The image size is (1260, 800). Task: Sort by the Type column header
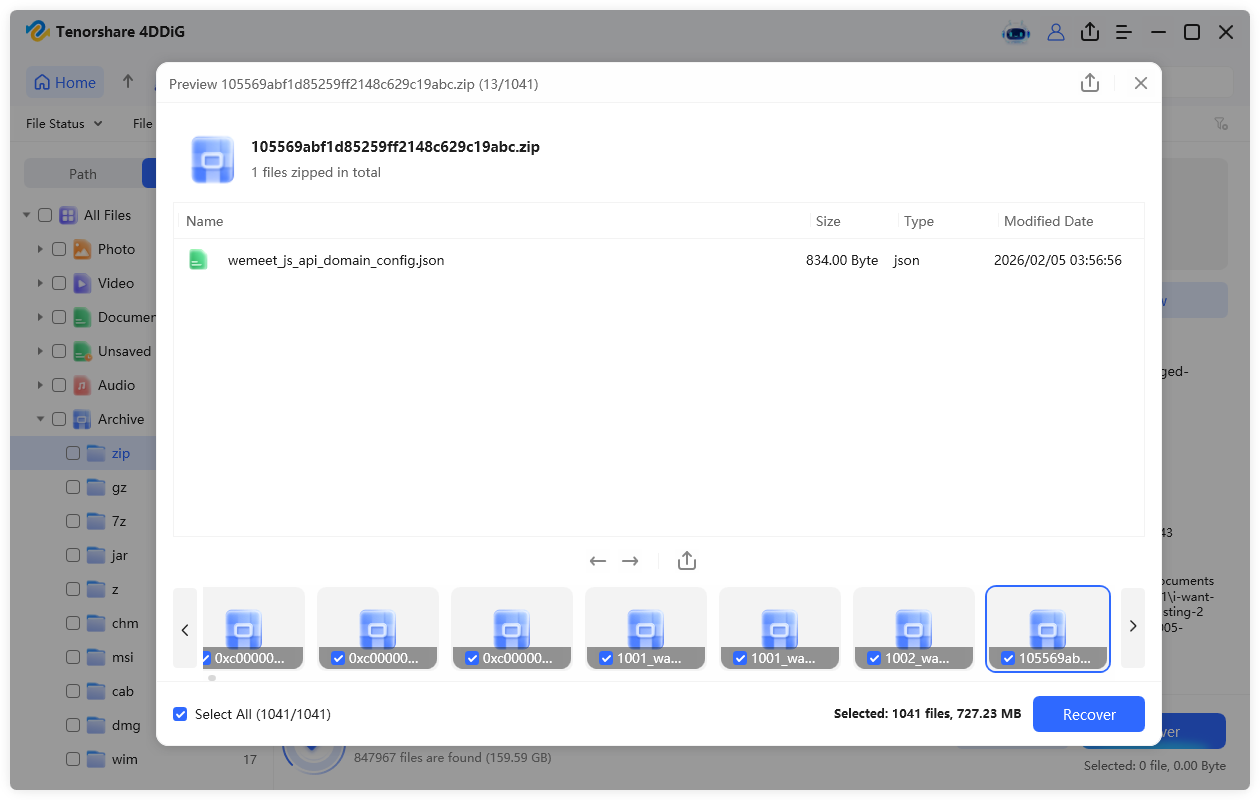918,221
